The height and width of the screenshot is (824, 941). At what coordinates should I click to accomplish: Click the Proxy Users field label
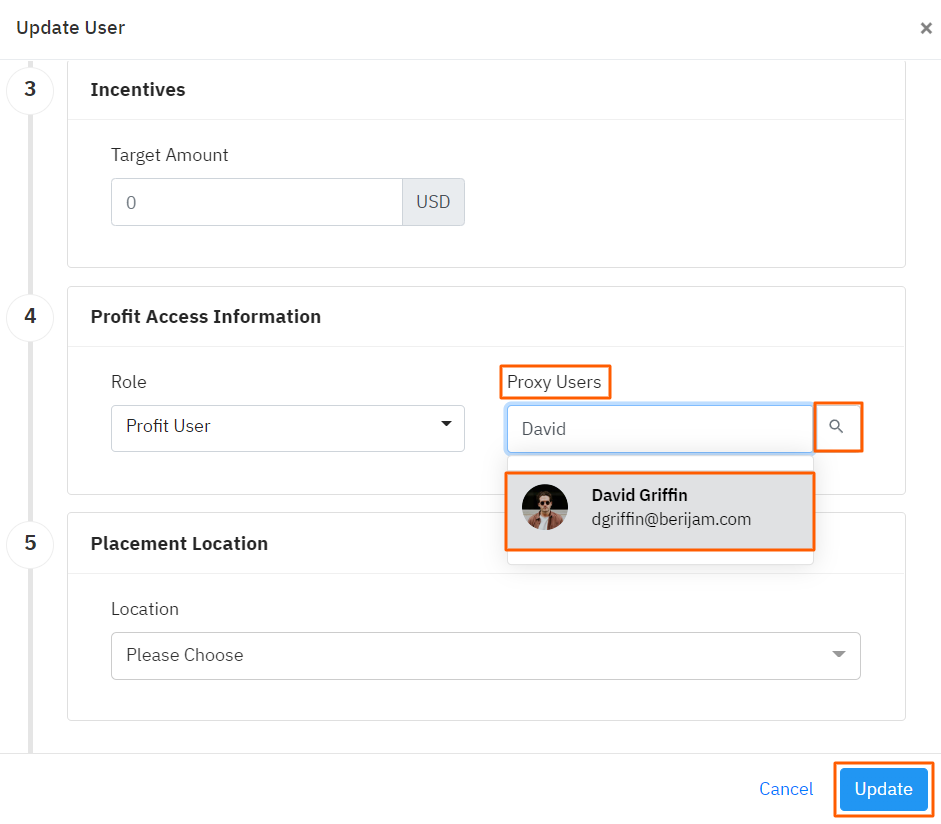pyautogui.click(x=554, y=382)
